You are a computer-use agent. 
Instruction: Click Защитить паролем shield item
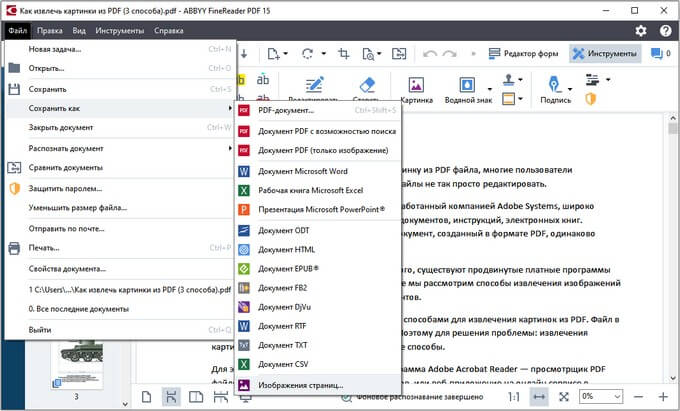[65, 187]
